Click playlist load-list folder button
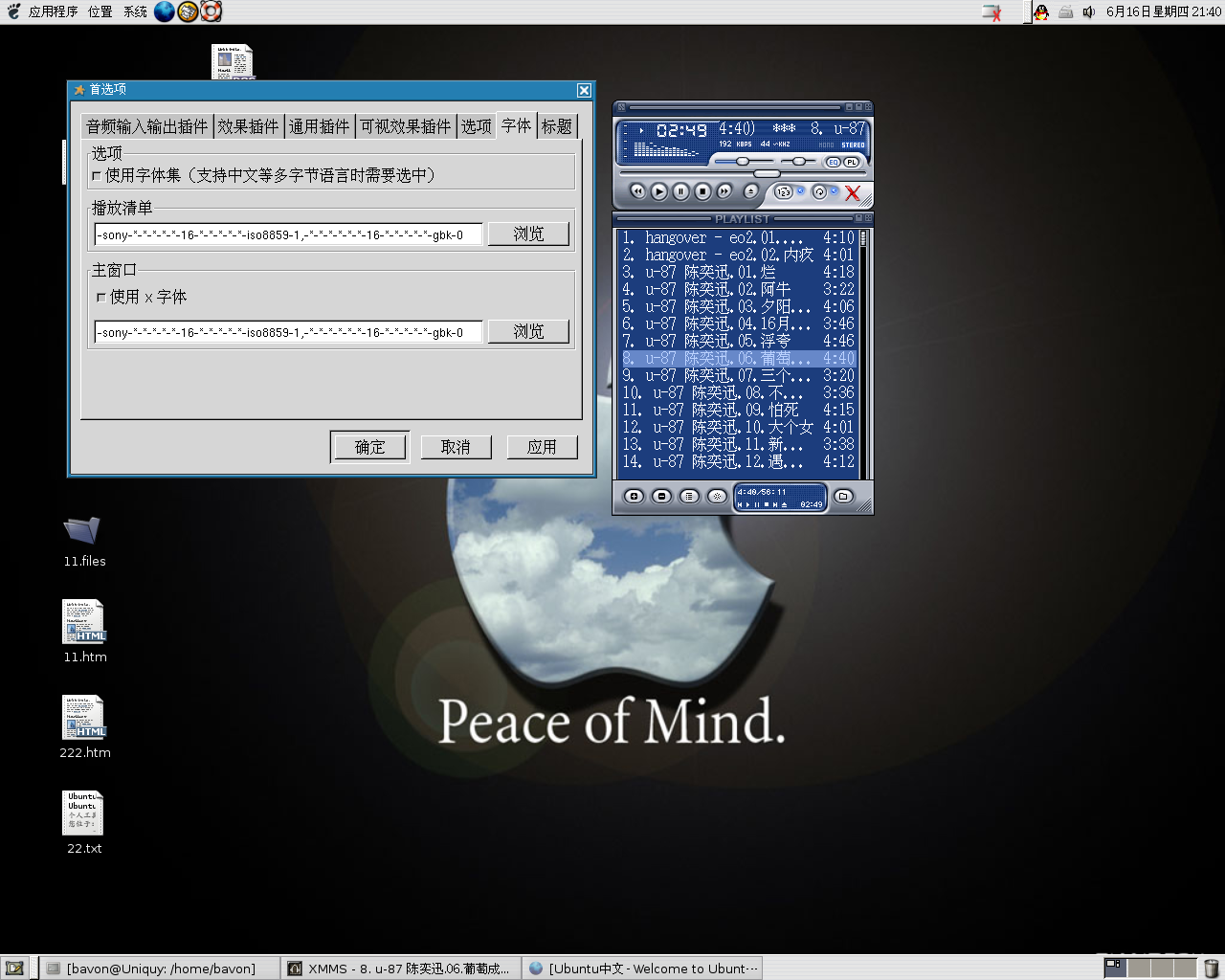1225x980 pixels. [843, 496]
